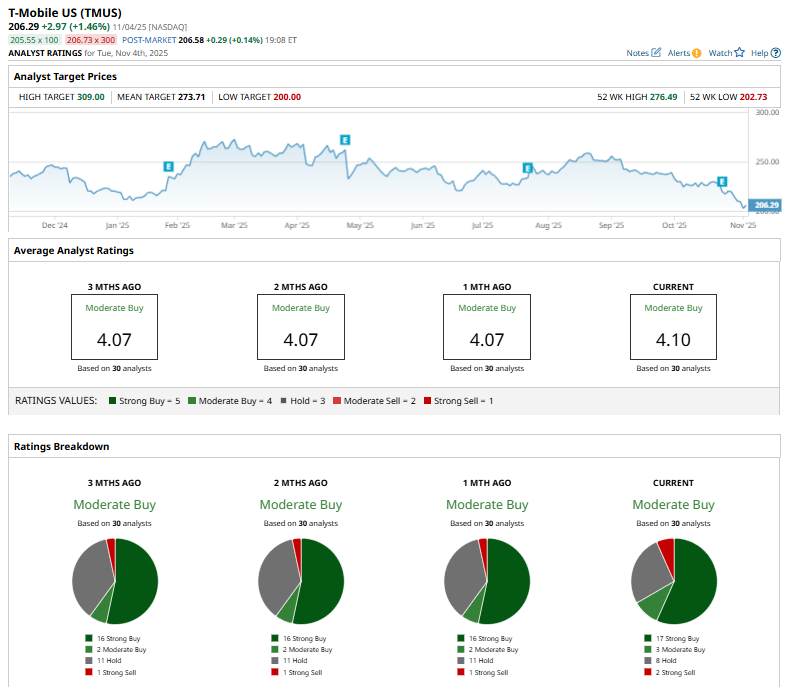Open Notes with the pencil edit icon
Screen dimensions: 788x687
click(x=656, y=52)
